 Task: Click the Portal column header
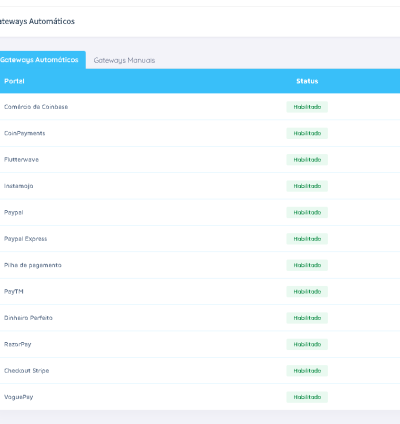point(14,81)
